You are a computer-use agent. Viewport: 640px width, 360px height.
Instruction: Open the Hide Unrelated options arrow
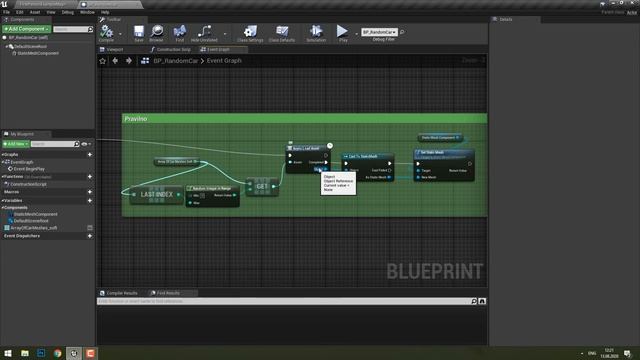(225, 34)
